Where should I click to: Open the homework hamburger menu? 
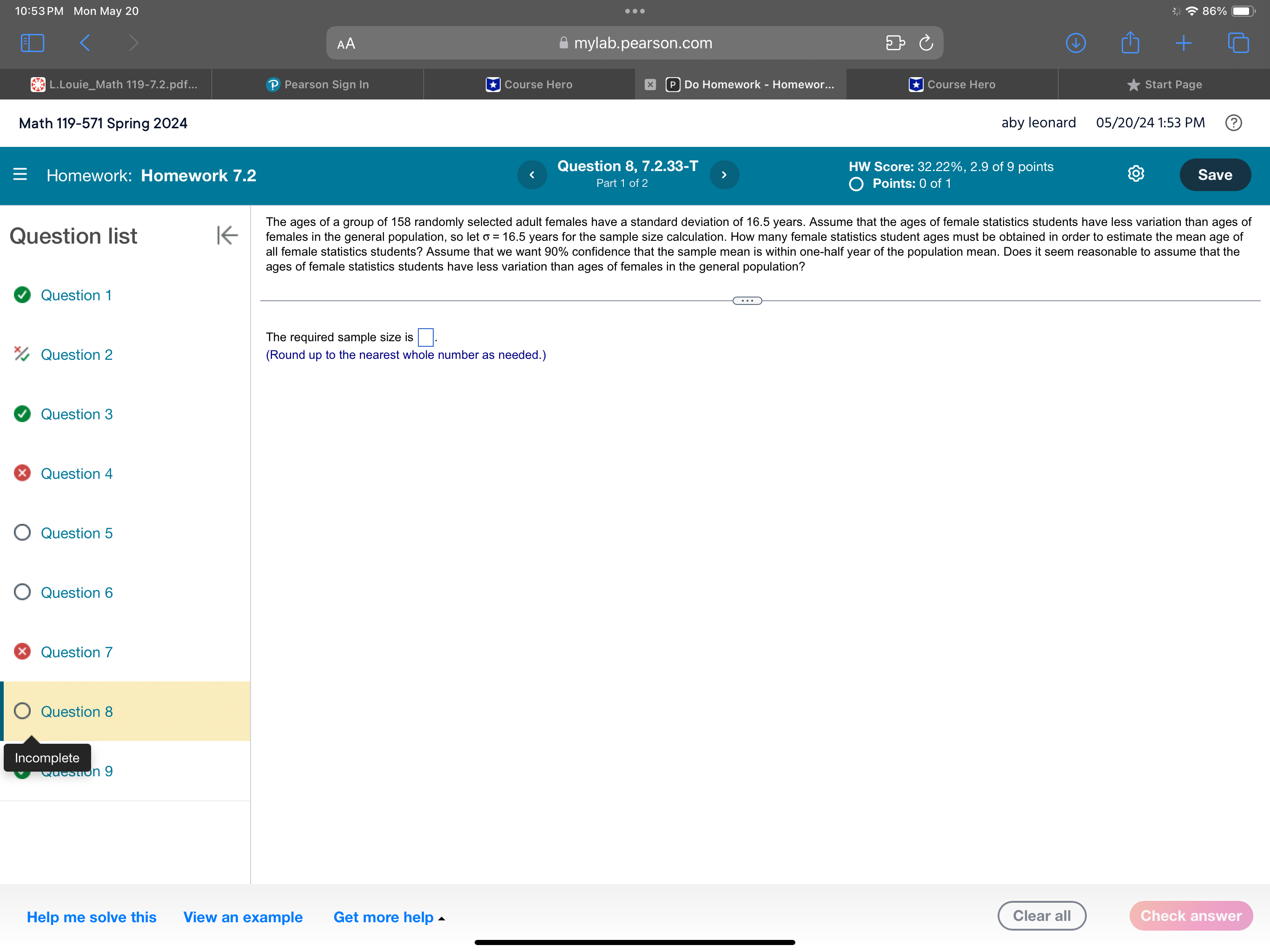[x=20, y=175]
